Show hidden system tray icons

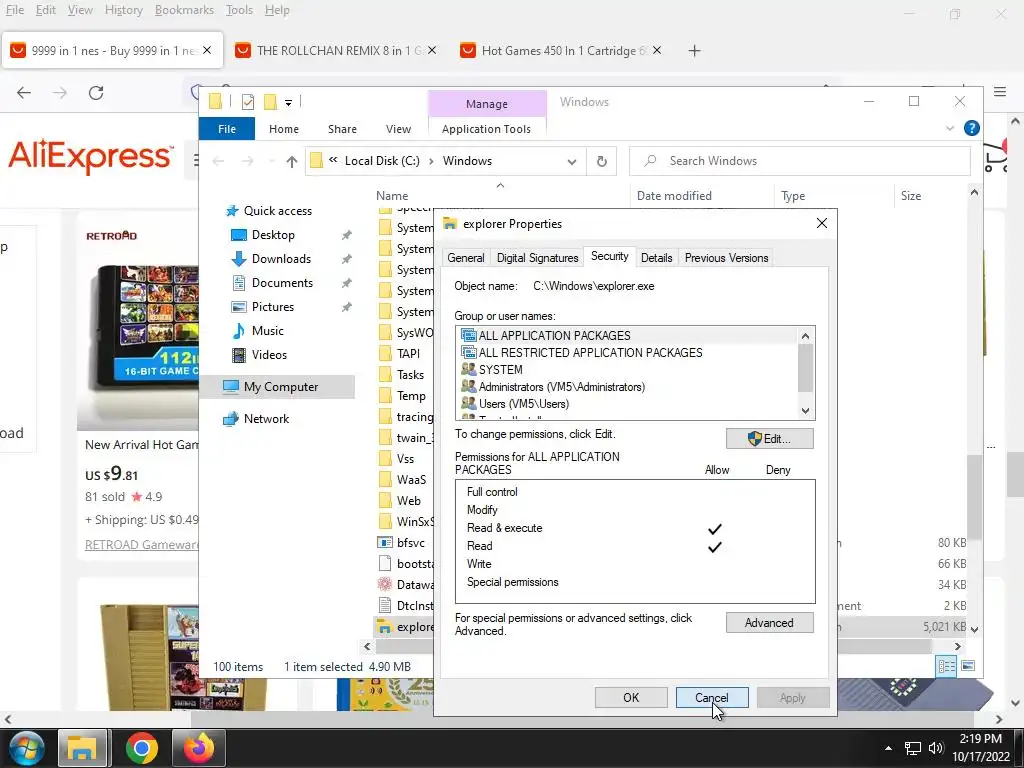(x=888, y=748)
